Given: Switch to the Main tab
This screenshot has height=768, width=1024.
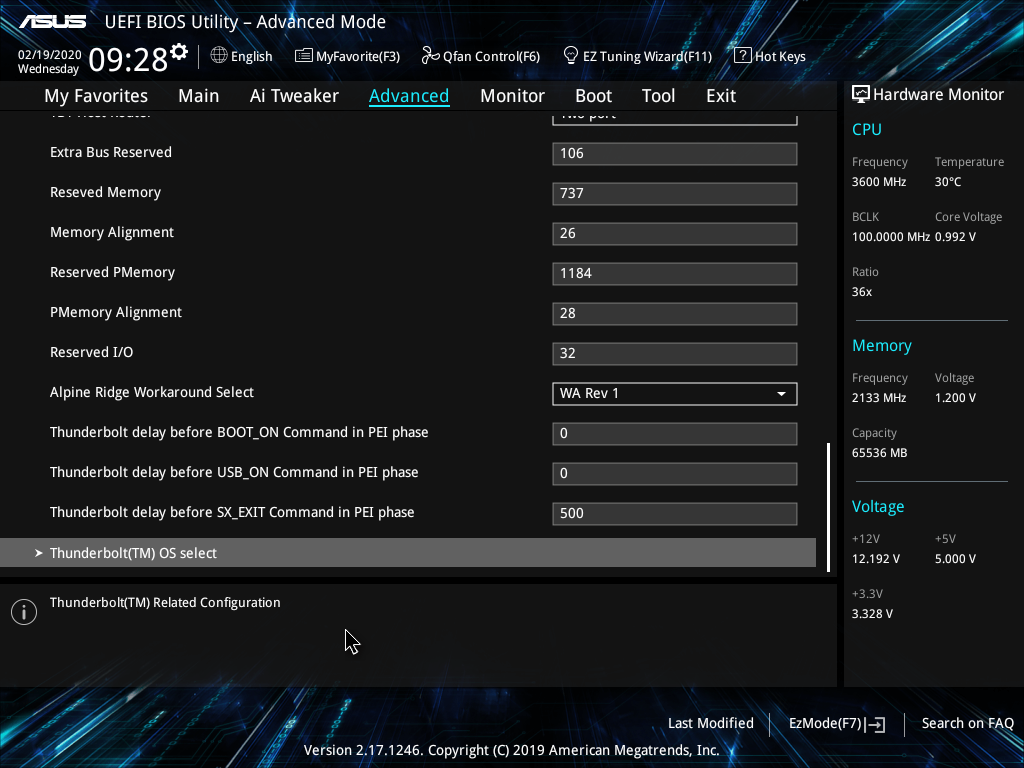Looking at the screenshot, I should click(x=199, y=96).
